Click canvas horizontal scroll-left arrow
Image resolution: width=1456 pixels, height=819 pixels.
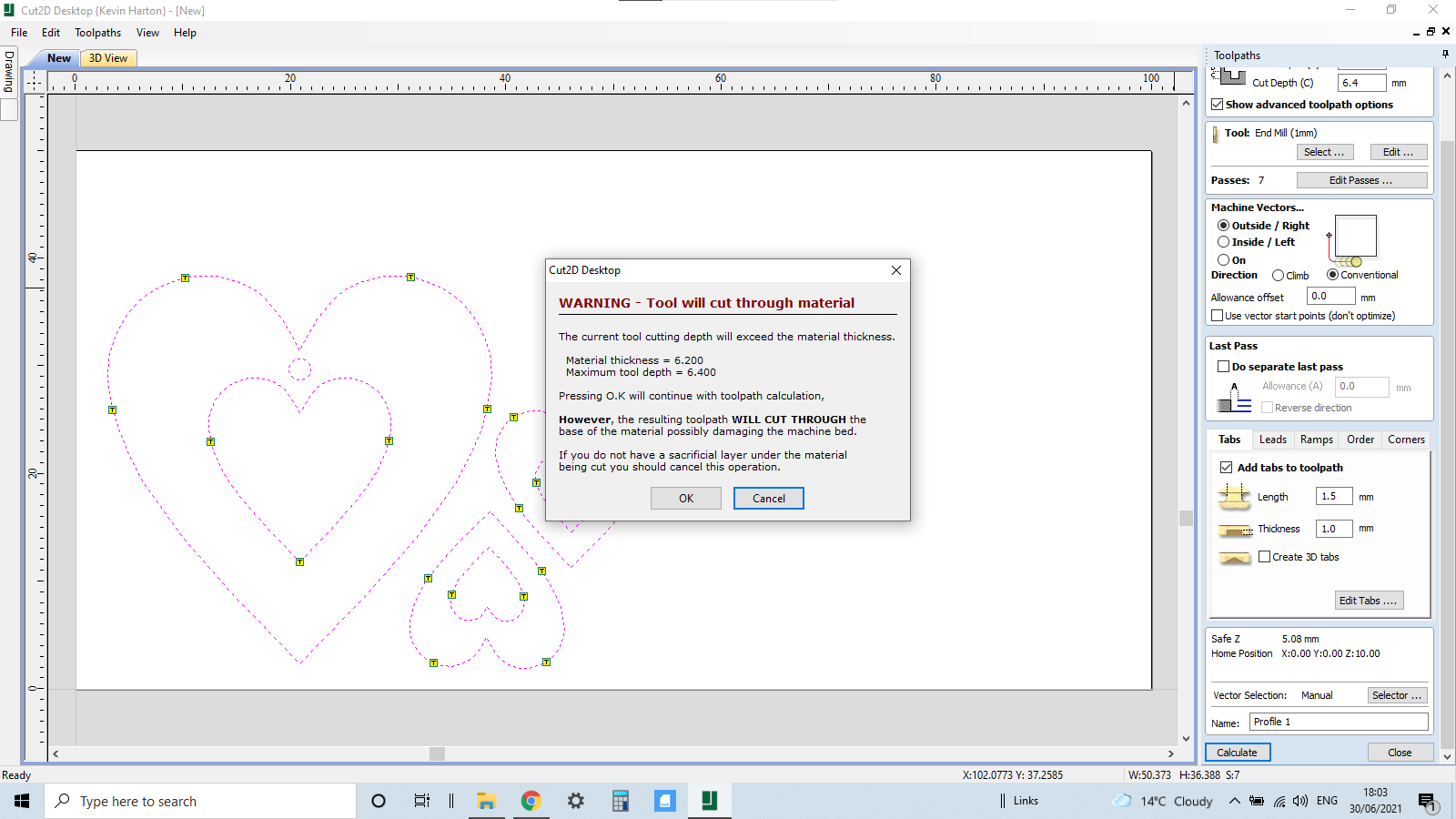56,753
